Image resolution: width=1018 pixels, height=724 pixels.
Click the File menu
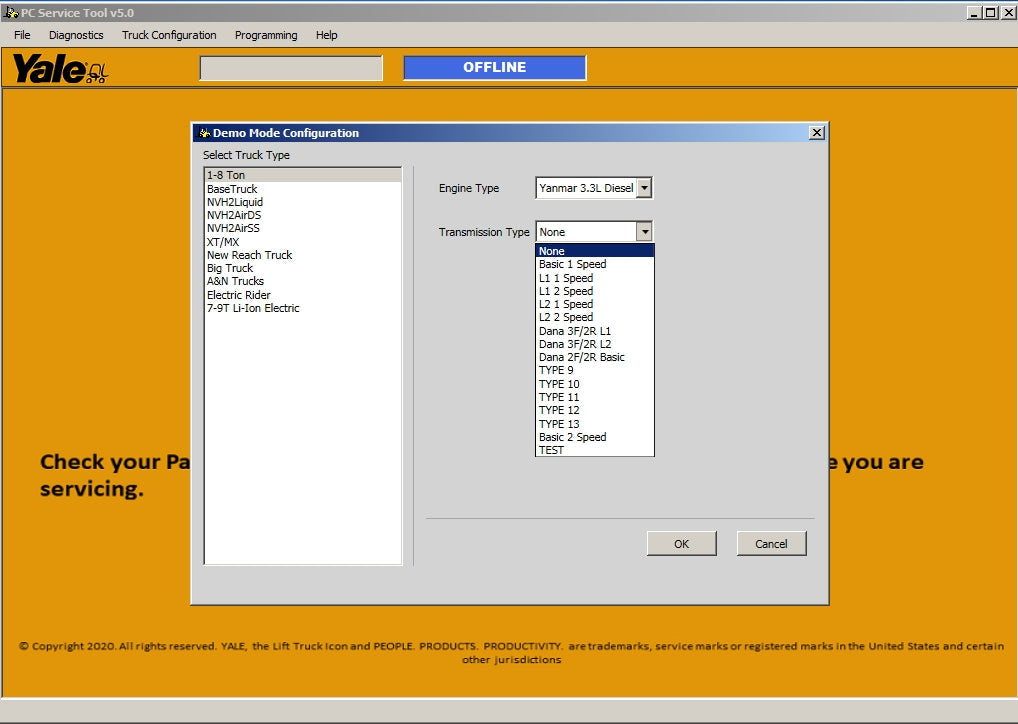(x=22, y=35)
